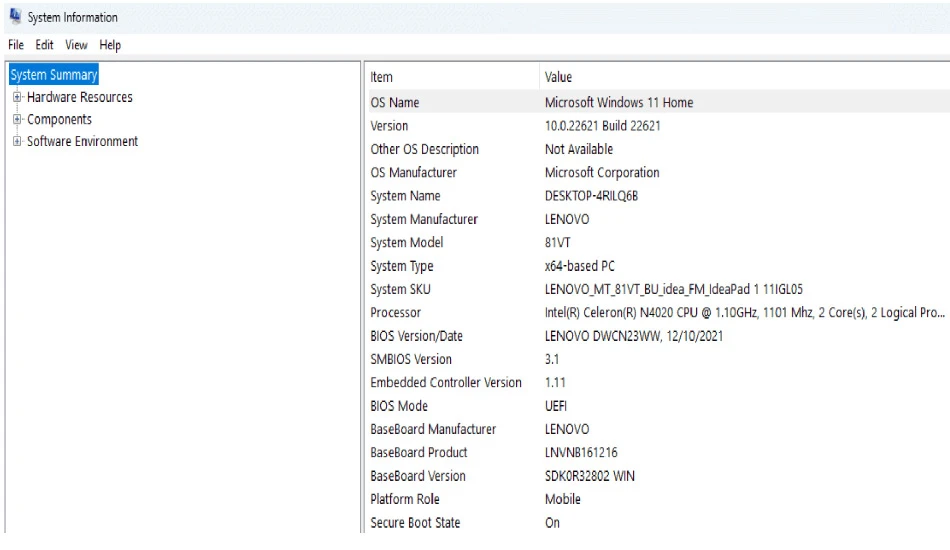
Task: Click the UEFI value
Action: click(556, 406)
